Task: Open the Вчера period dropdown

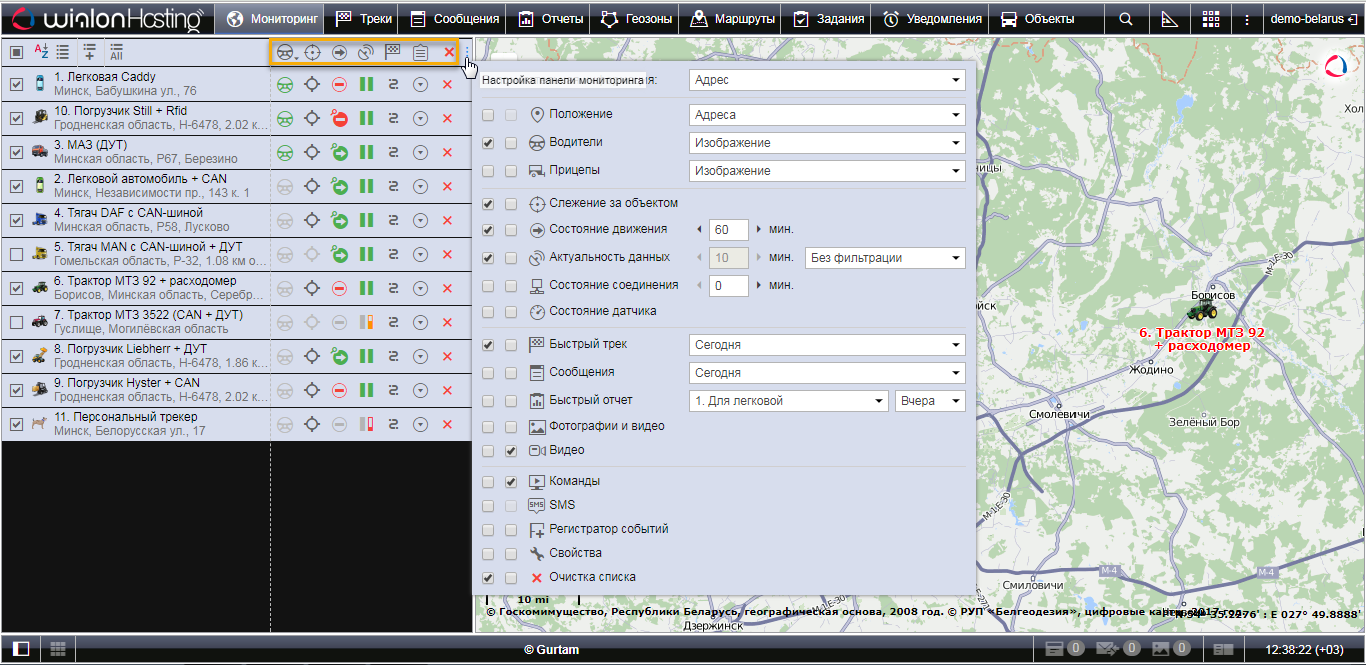Action: coord(930,401)
